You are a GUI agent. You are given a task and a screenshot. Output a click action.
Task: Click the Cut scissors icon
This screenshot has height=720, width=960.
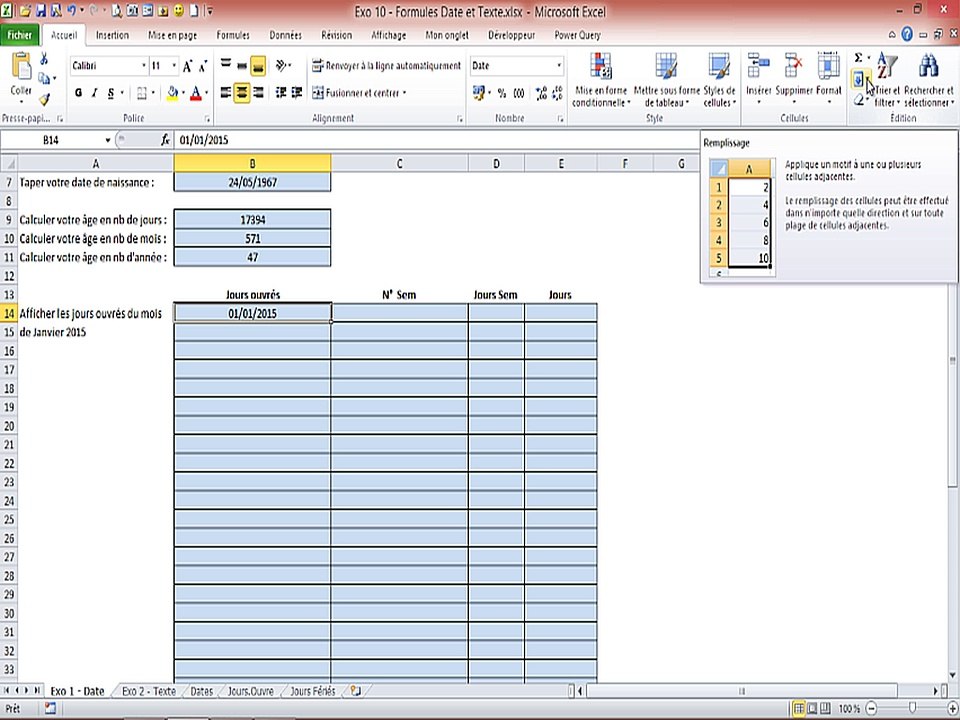coord(44,59)
